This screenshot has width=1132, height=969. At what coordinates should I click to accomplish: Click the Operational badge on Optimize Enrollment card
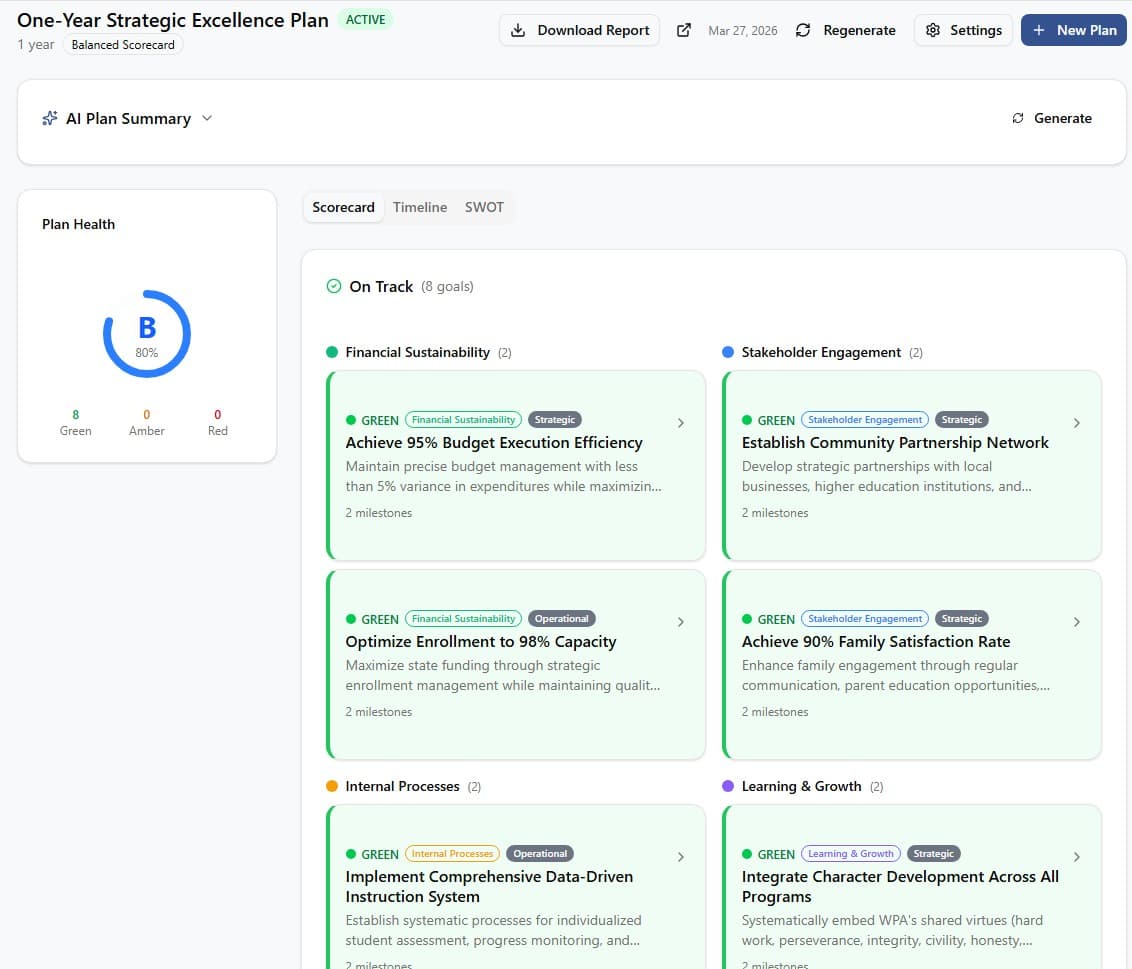(562, 619)
